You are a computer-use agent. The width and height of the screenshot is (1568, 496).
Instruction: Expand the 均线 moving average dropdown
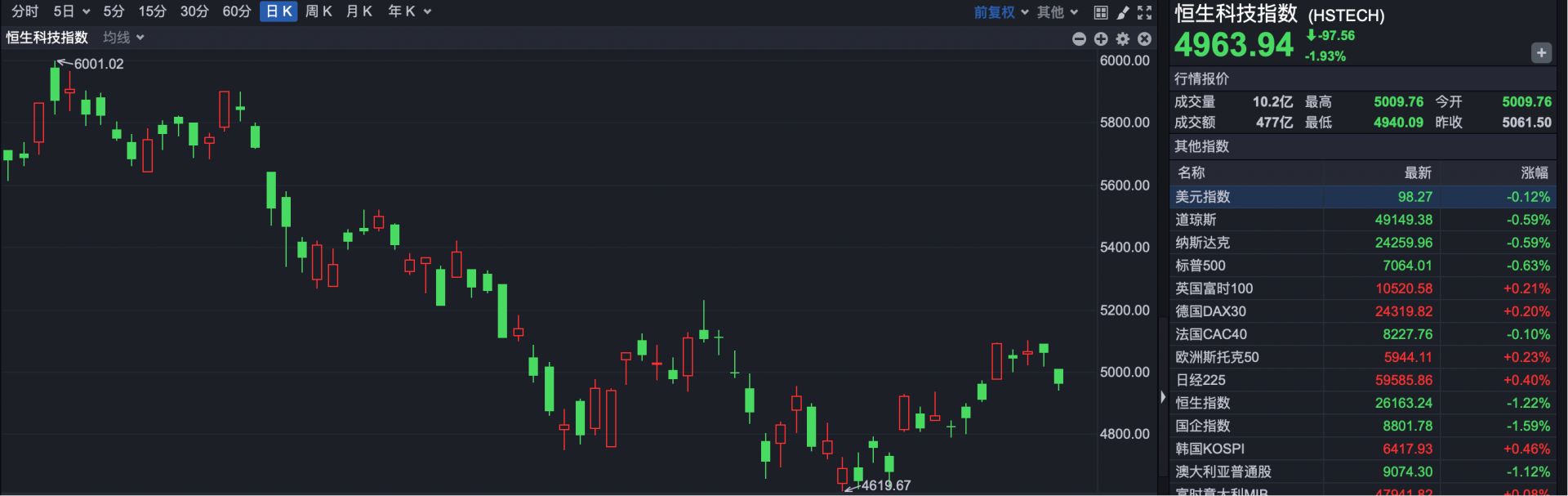[x=123, y=38]
